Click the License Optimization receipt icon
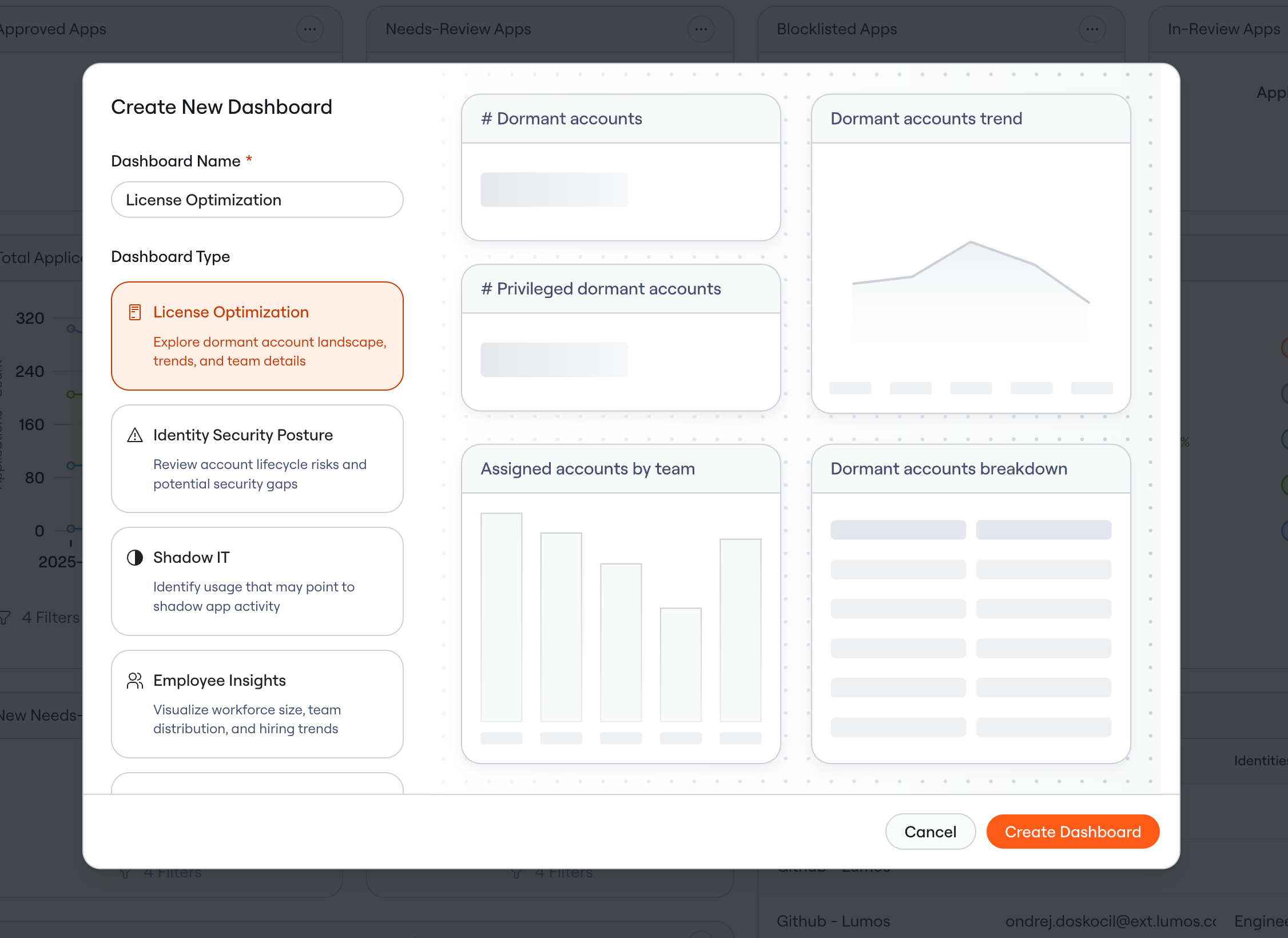The width and height of the screenshot is (1288, 938). click(135, 312)
